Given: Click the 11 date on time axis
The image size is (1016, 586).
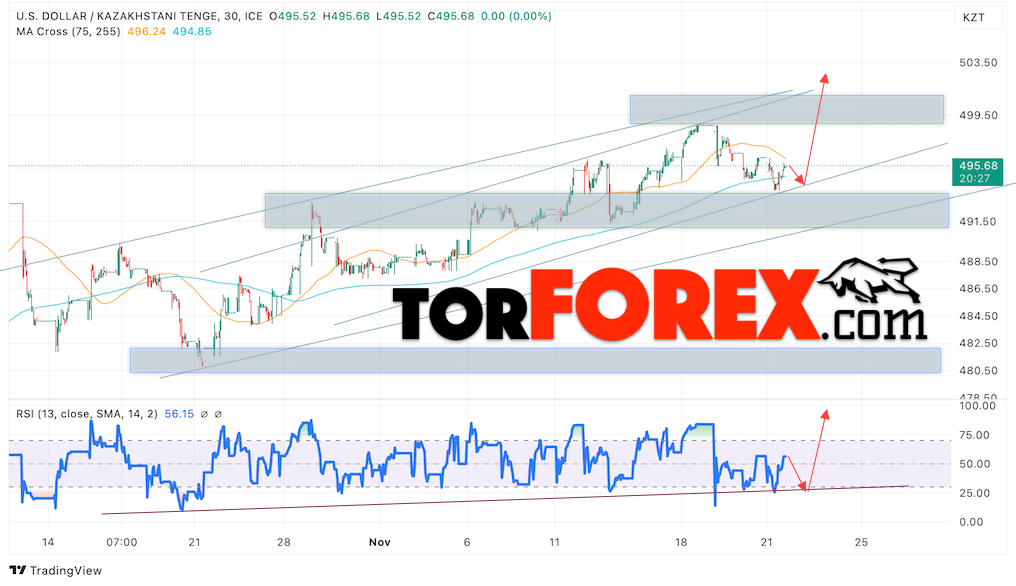Looking at the screenshot, I should 554,542.
